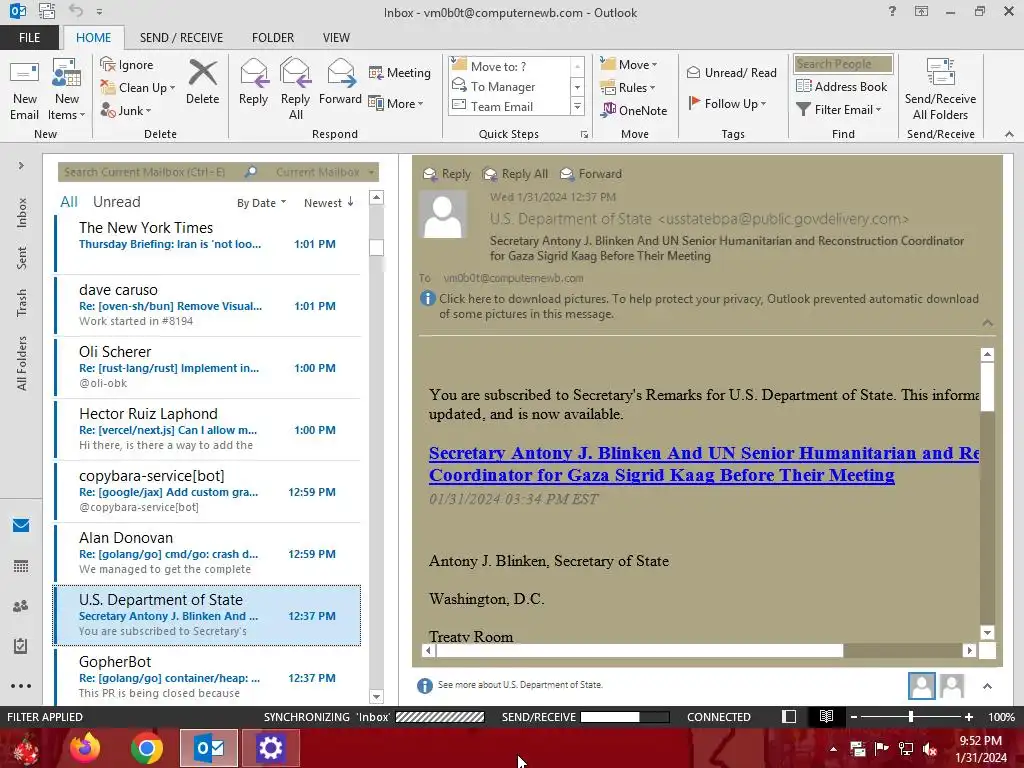Viewport: 1024px width, 768px height.
Task: Click the Reply icon in the ribbon
Action: [253, 82]
